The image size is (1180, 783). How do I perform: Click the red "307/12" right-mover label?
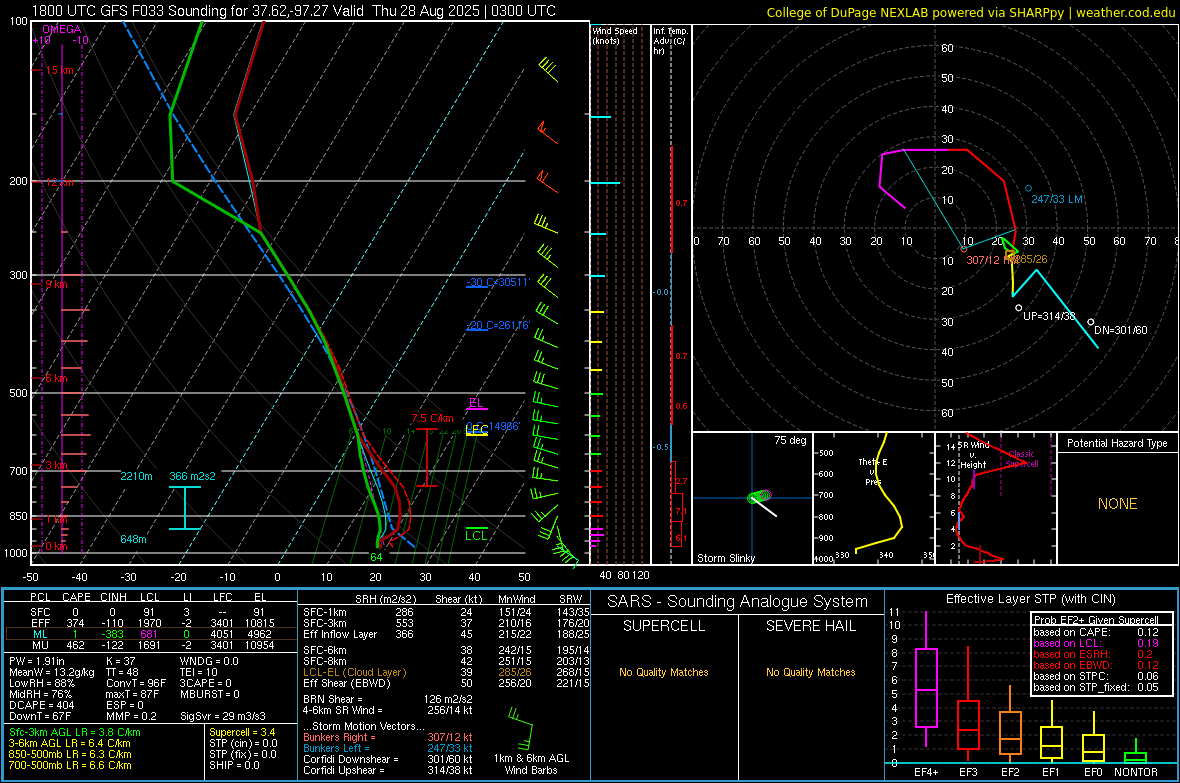[983, 260]
